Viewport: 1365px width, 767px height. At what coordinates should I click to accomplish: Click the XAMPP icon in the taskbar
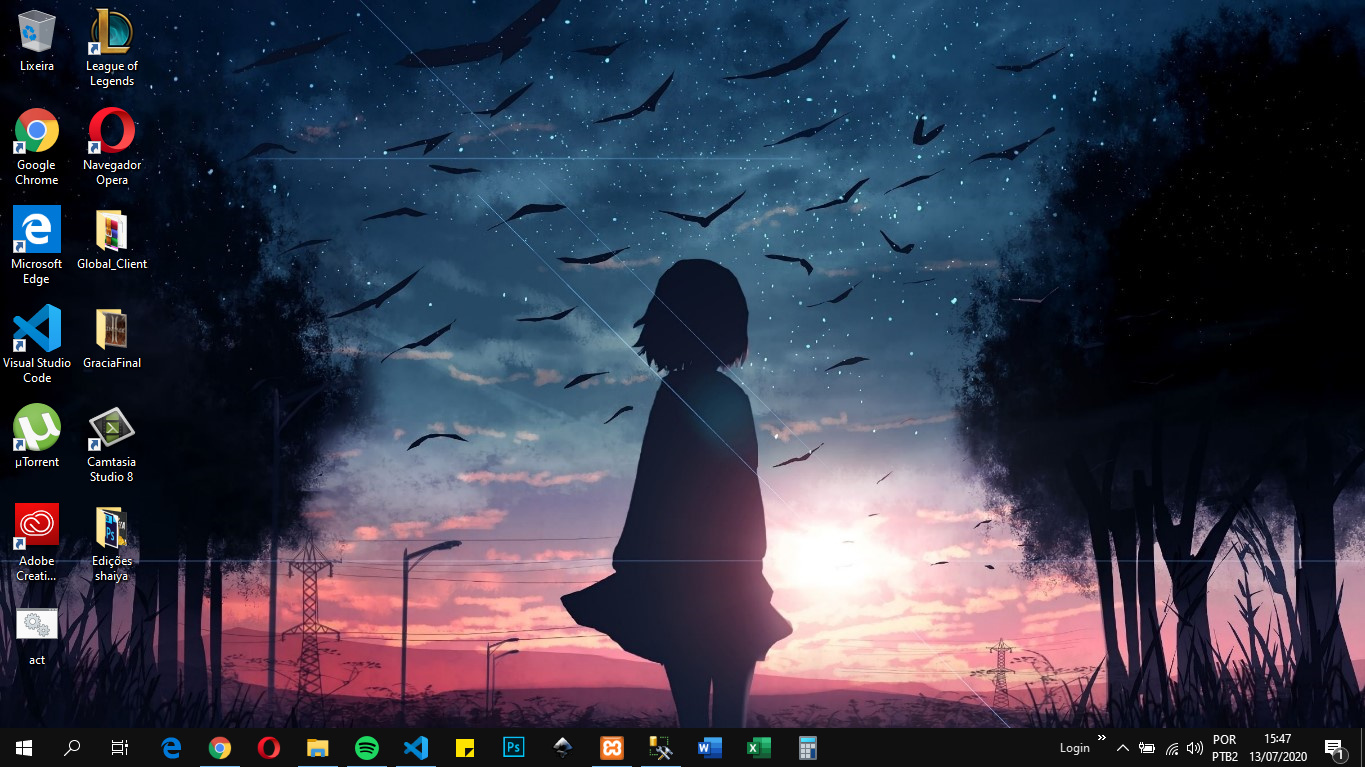(x=612, y=747)
